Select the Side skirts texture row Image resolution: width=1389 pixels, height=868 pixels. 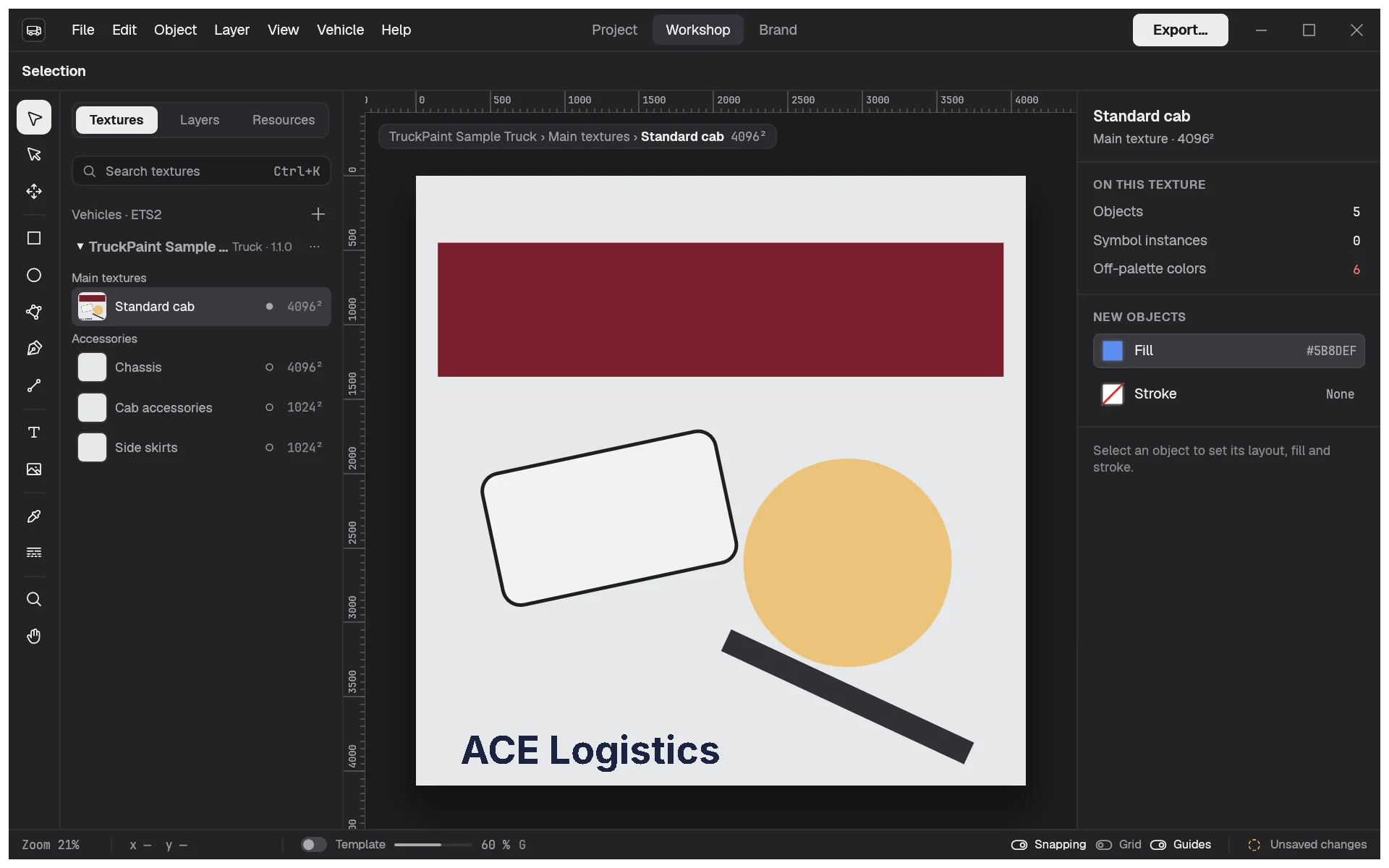coord(201,448)
